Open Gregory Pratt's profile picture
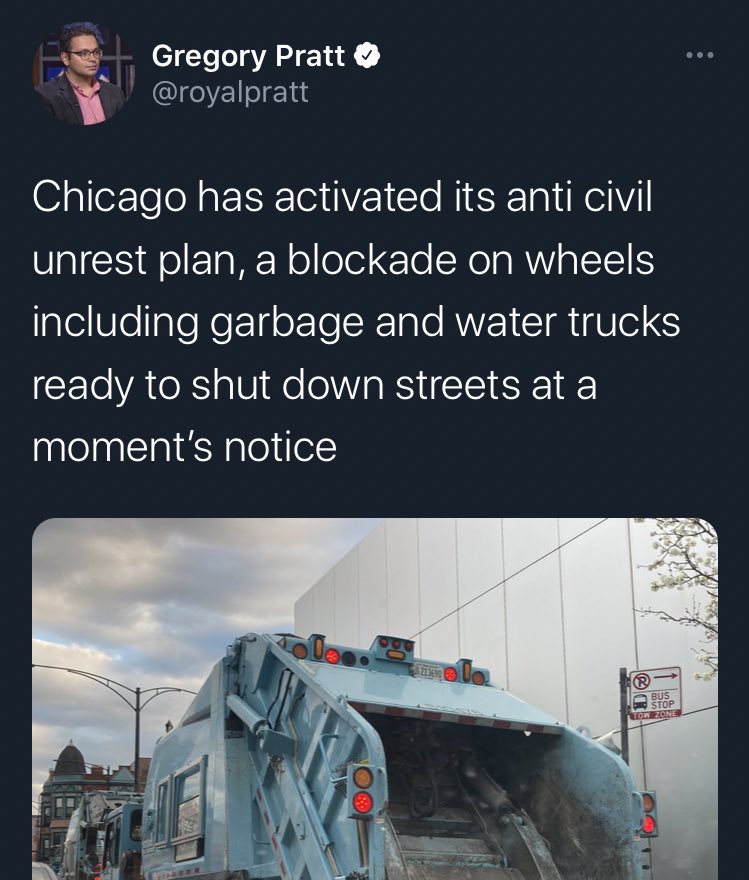Screen dimensions: 749x880 tap(84, 74)
